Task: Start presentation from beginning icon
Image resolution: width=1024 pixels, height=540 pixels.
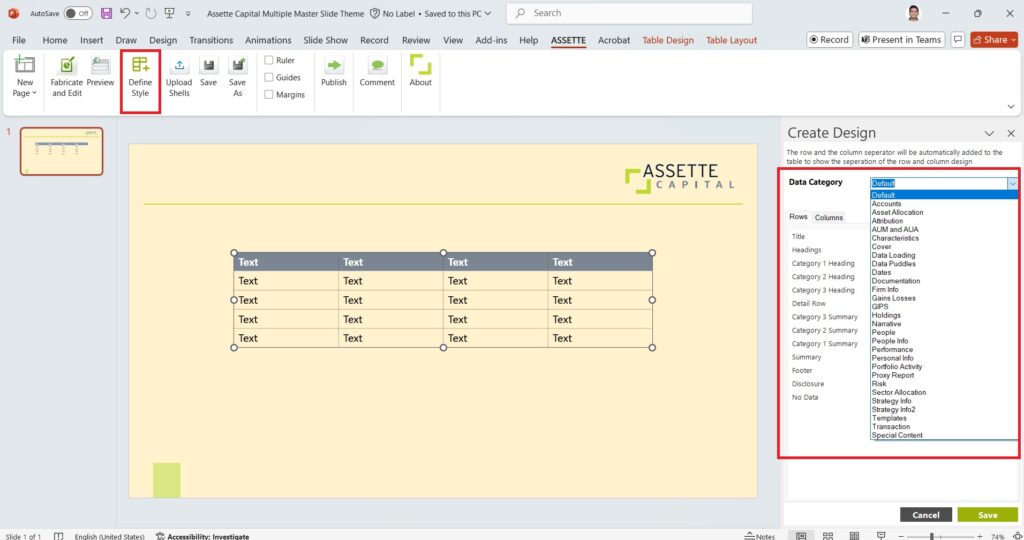Action: tap(169, 13)
